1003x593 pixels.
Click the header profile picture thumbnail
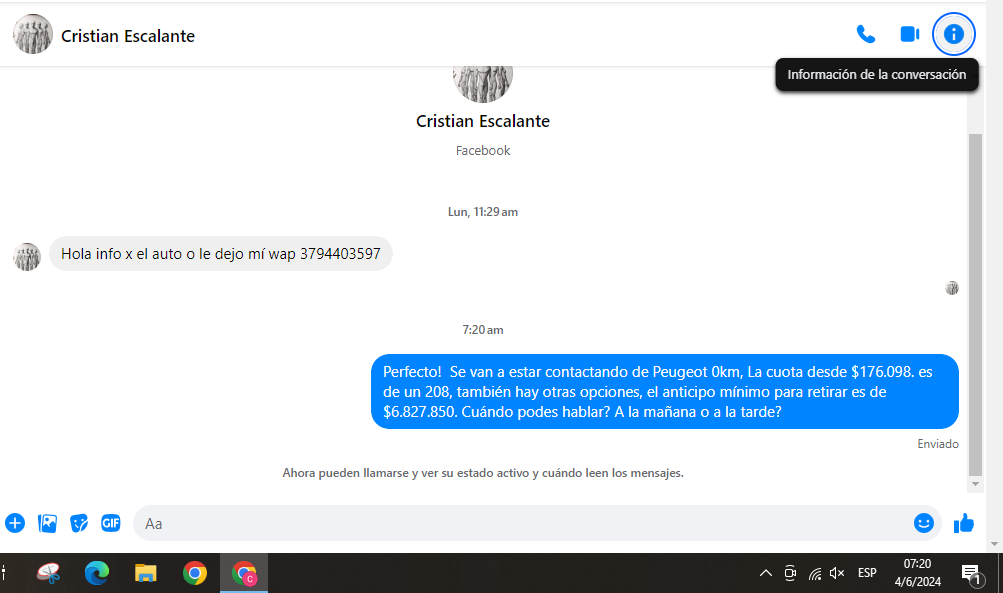point(33,35)
